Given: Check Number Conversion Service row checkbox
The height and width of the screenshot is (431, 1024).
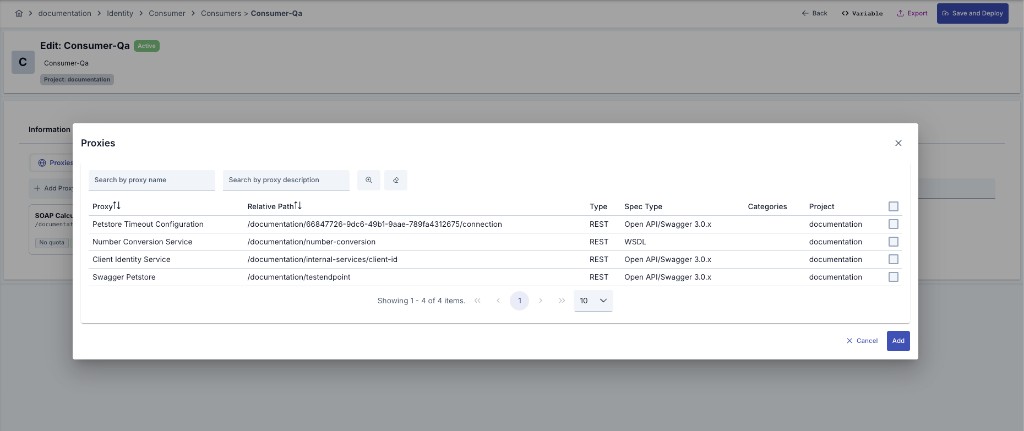Looking at the screenshot, I should 893,242.
